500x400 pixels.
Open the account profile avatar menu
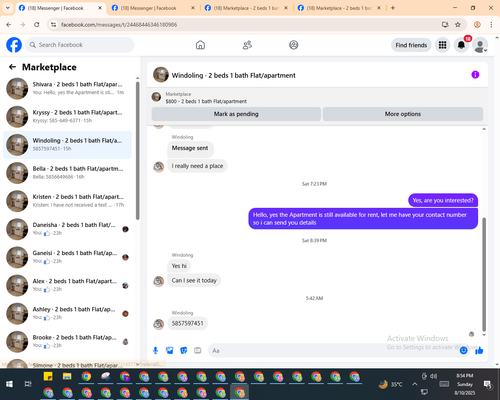(x=480, y=45)
